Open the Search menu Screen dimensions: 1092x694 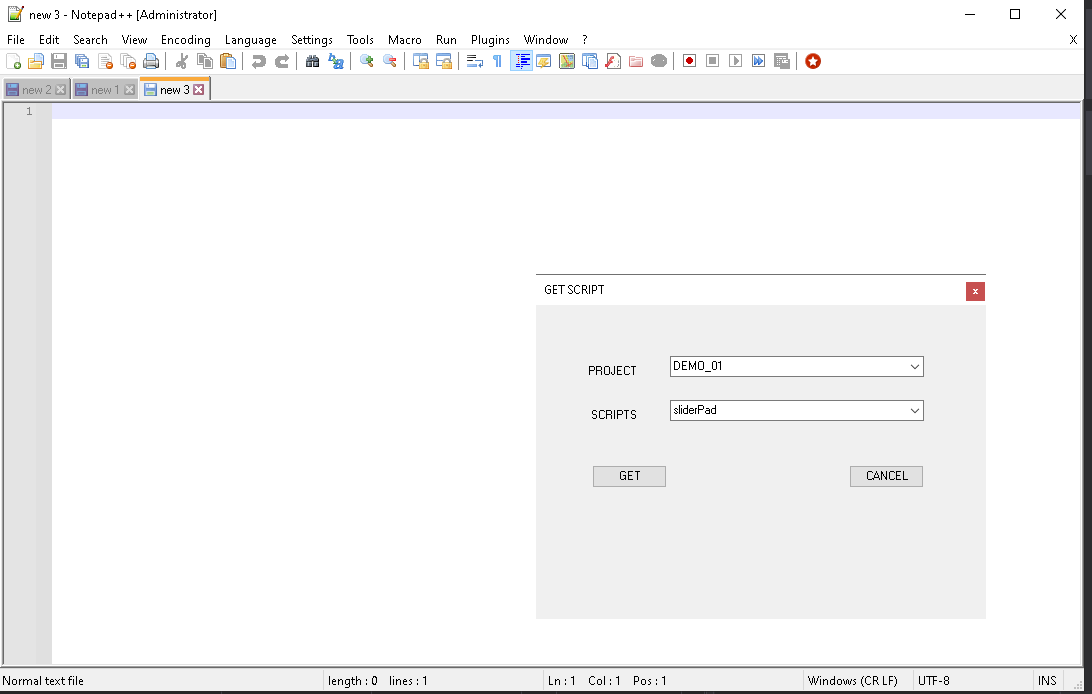(91, 40)
